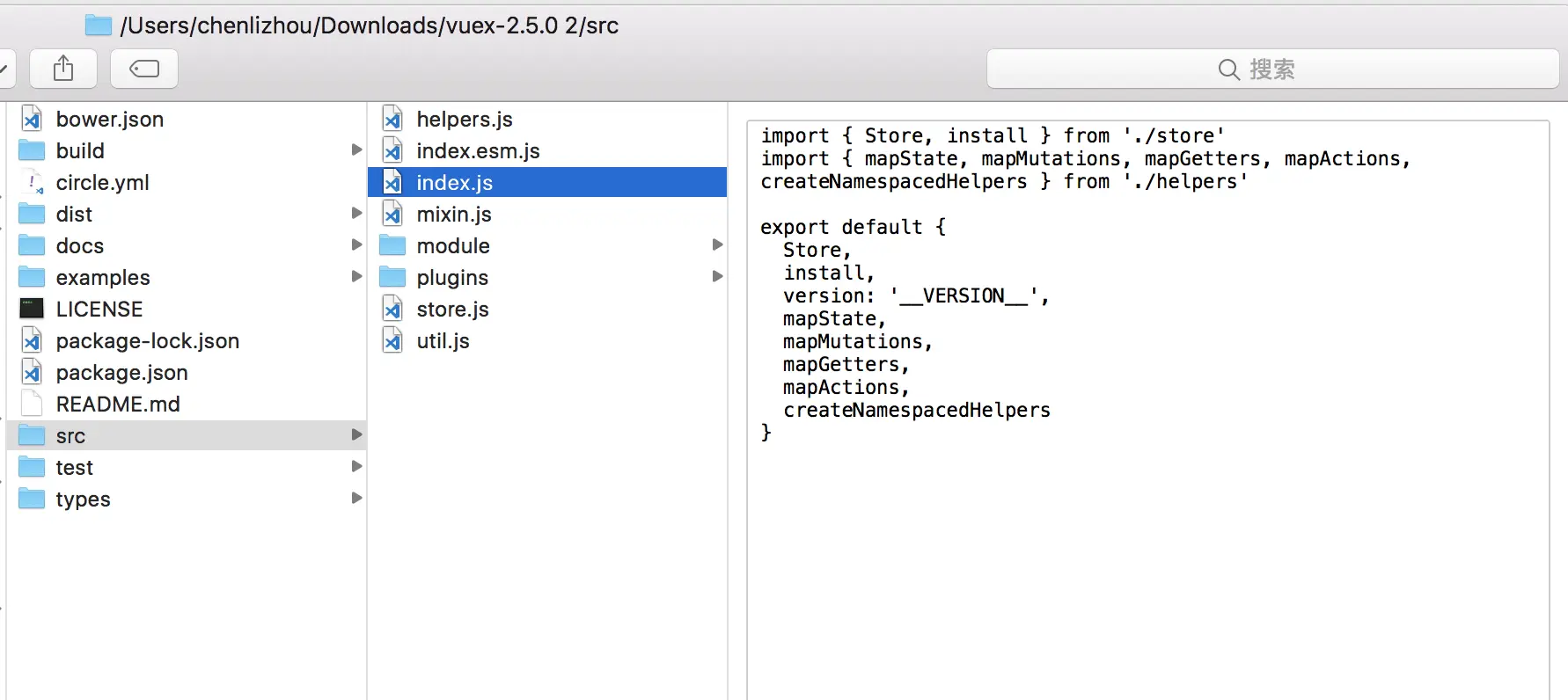Click 'createNamespacedHelpers' in the export block

[x=917, y=410]
